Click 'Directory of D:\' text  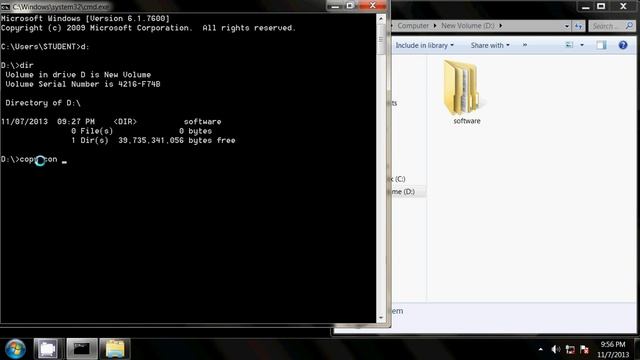(x=43, y=103)
